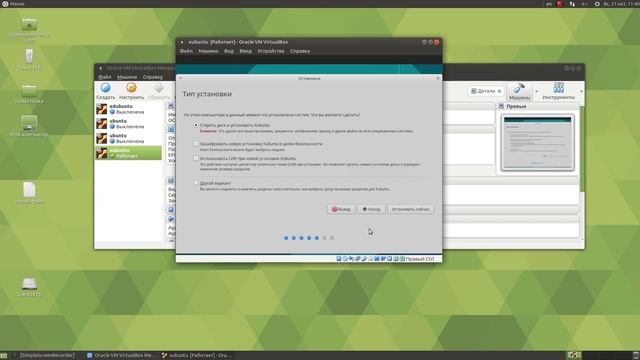The image size is (640, 360).
Task: Click last installer progress dot
Action: (x=332, y=238)
